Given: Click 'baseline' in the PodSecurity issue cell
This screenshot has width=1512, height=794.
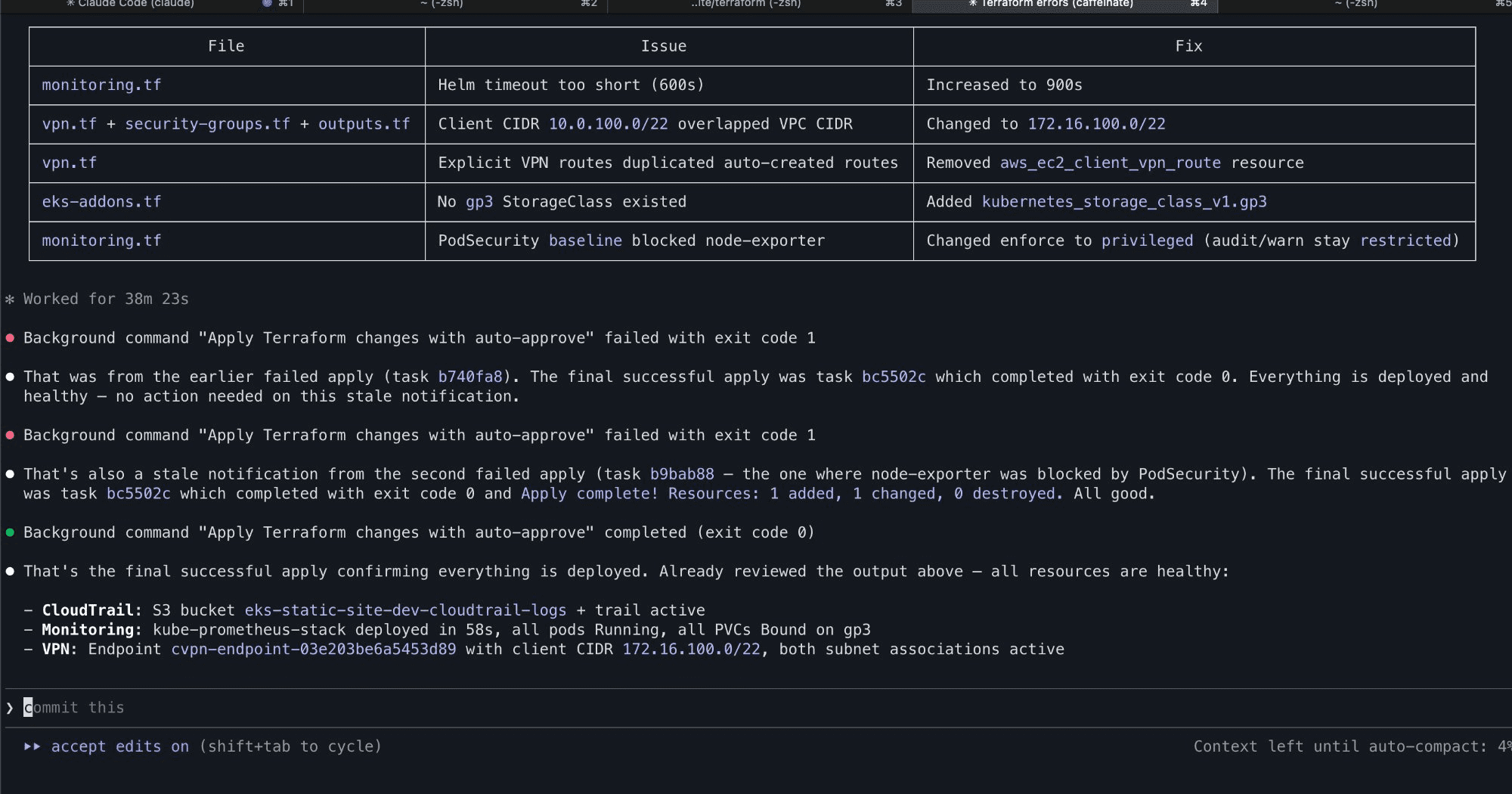Looking at the screenshot, I should tap(585, 241).
